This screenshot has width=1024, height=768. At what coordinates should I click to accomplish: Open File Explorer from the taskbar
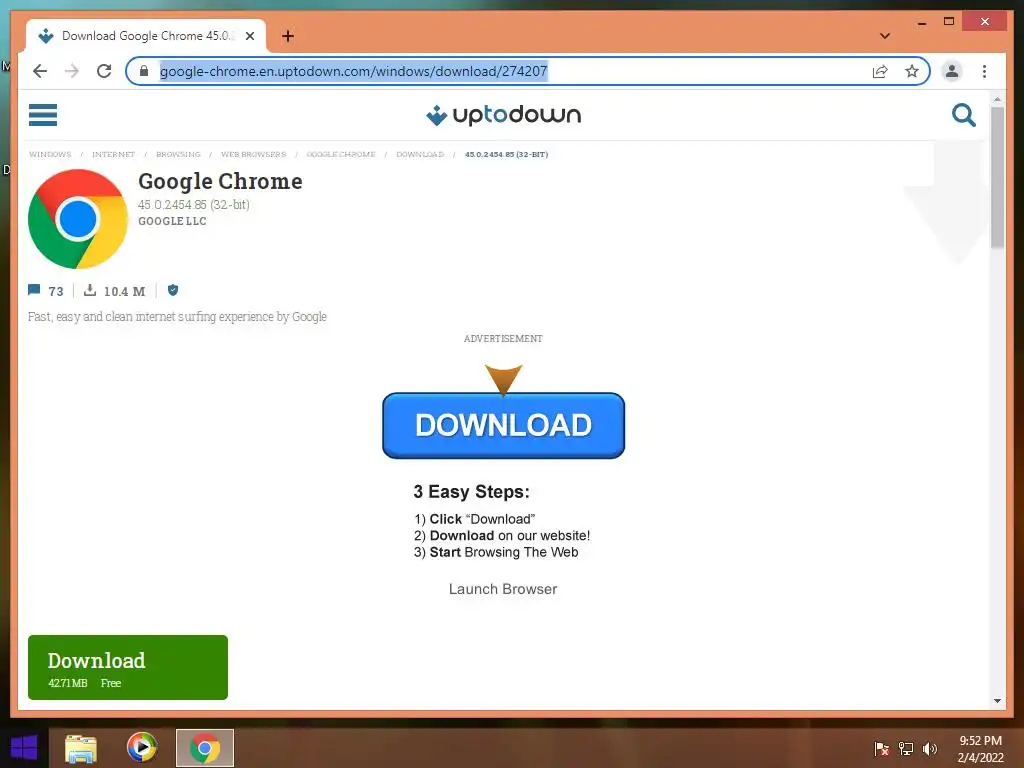[81, 748]
